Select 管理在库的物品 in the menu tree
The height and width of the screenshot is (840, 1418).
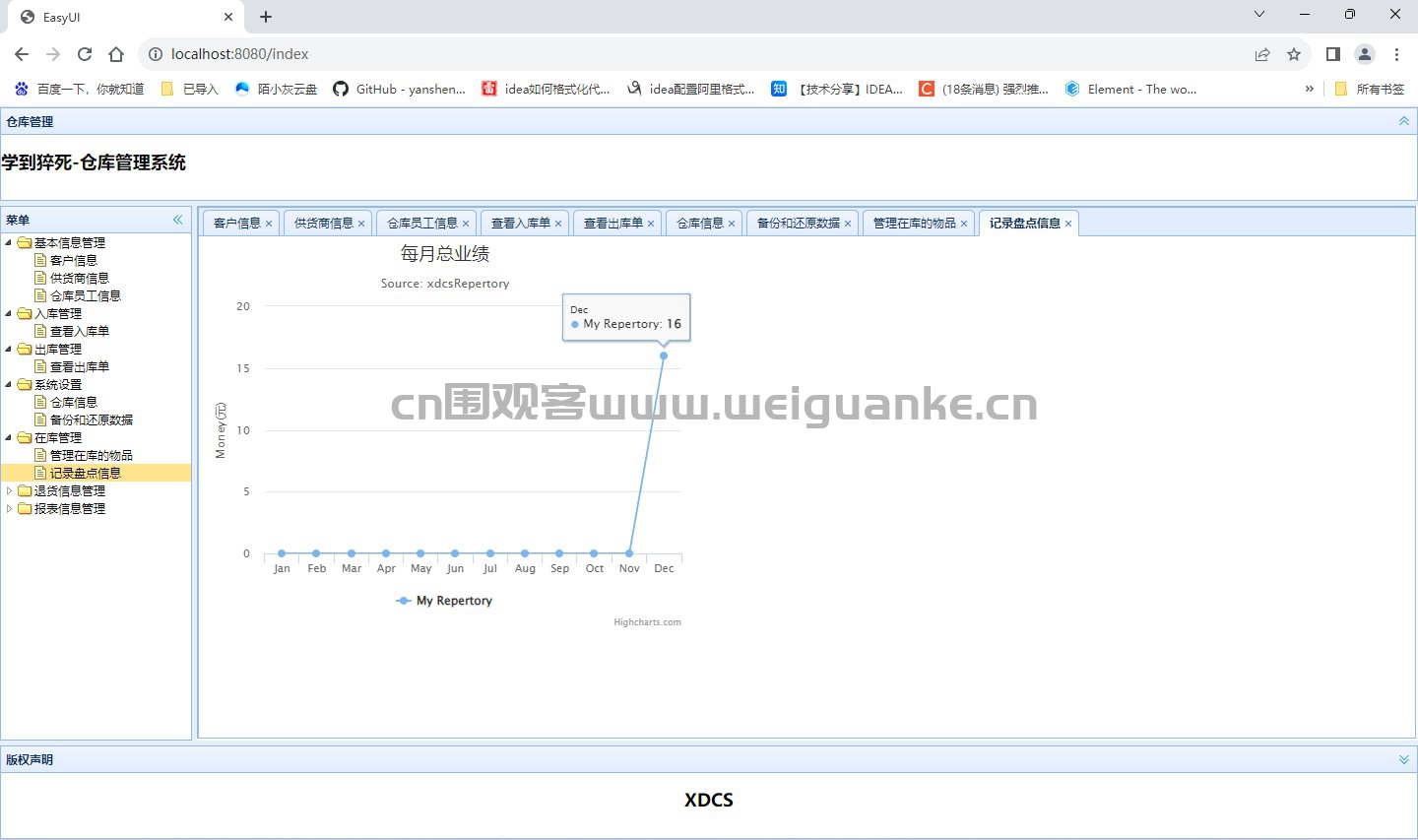(92, 455)
